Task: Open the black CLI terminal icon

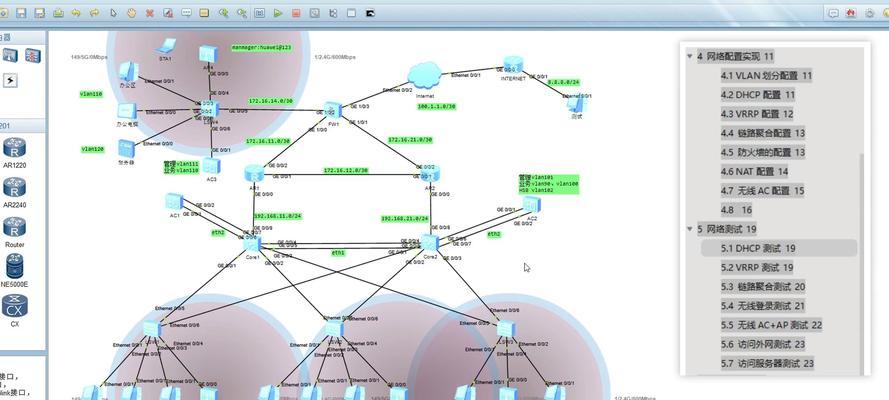Action: (x=370, y=13)
